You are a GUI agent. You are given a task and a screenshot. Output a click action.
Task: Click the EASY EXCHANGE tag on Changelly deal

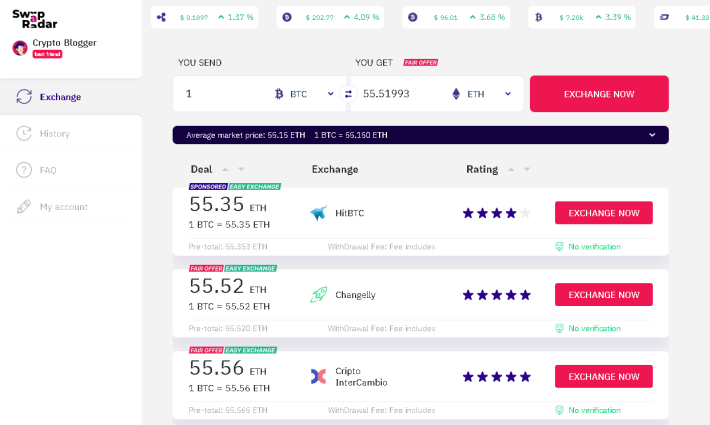tap(250, 268)
